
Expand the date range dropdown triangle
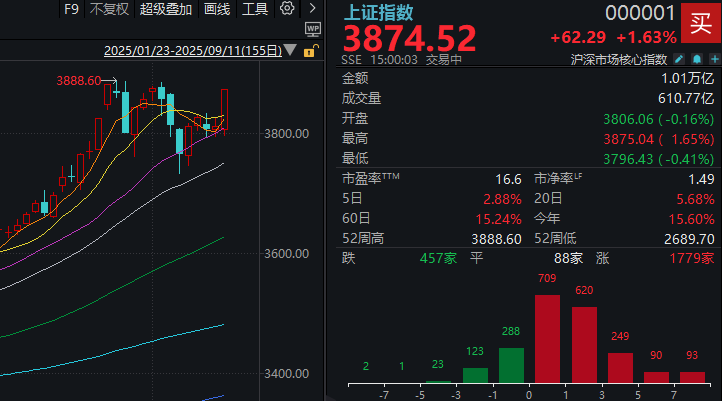(290, 50)
